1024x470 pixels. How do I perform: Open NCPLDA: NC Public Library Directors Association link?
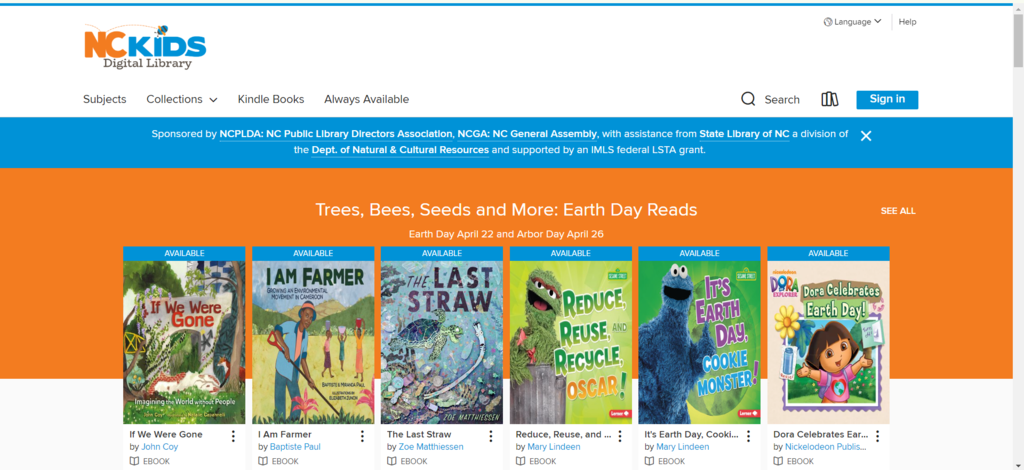(x=336, y=134)
